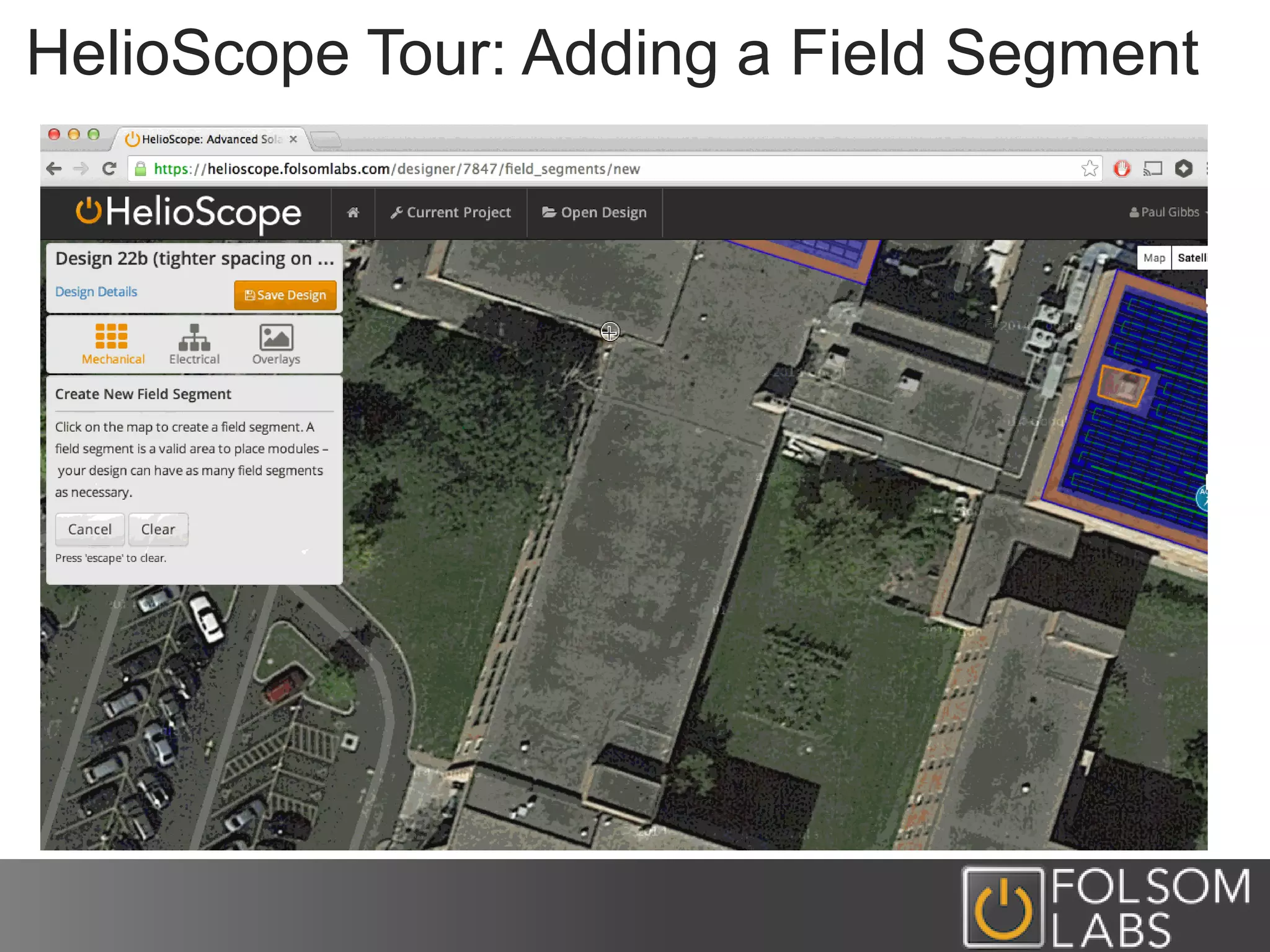Click the hexagon extension icon
1270x952 pixels.
(x=1183, y=169)
